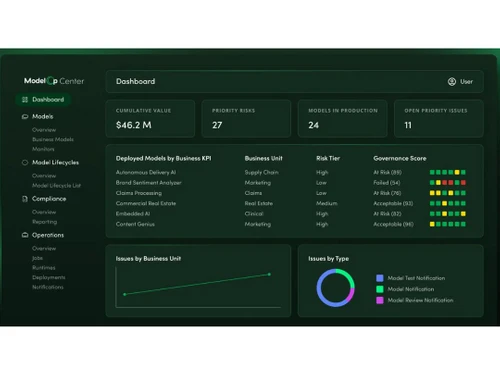Screen dimensions: 500x375
Task: Select the Commercial Real Estate model
Action: pos(146,203)
